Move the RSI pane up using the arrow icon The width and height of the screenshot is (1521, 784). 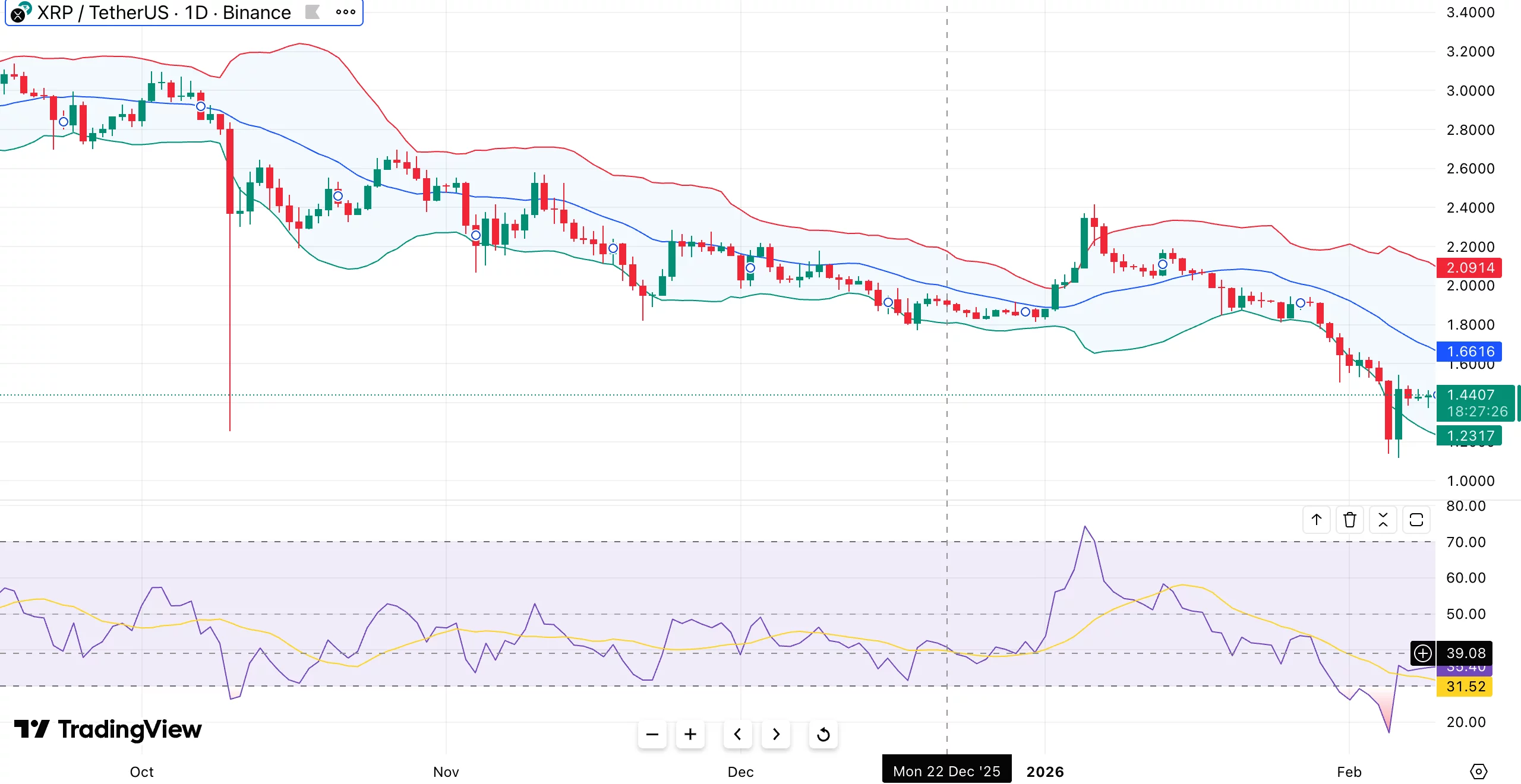1317,519
